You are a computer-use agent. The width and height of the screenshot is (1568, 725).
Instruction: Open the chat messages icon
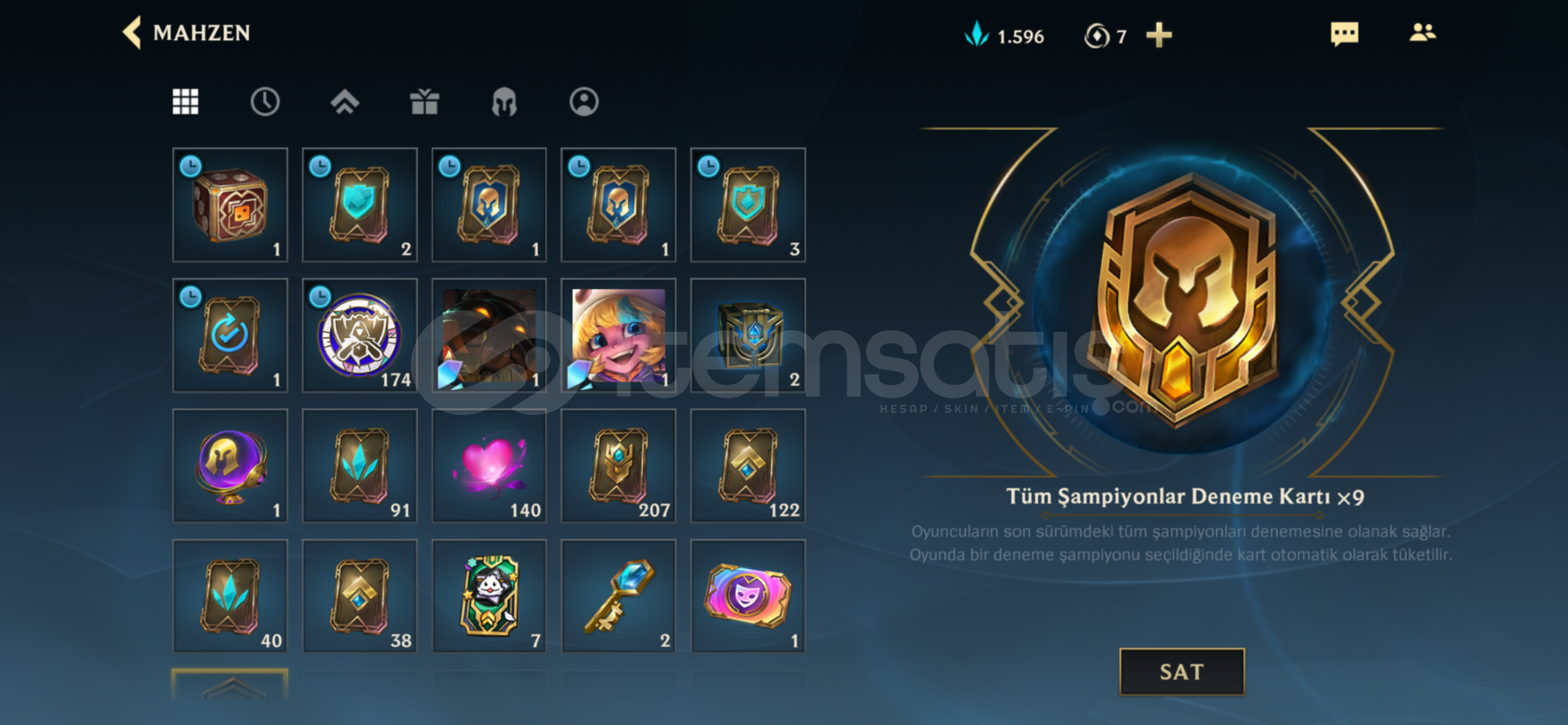pos(1345,34)
